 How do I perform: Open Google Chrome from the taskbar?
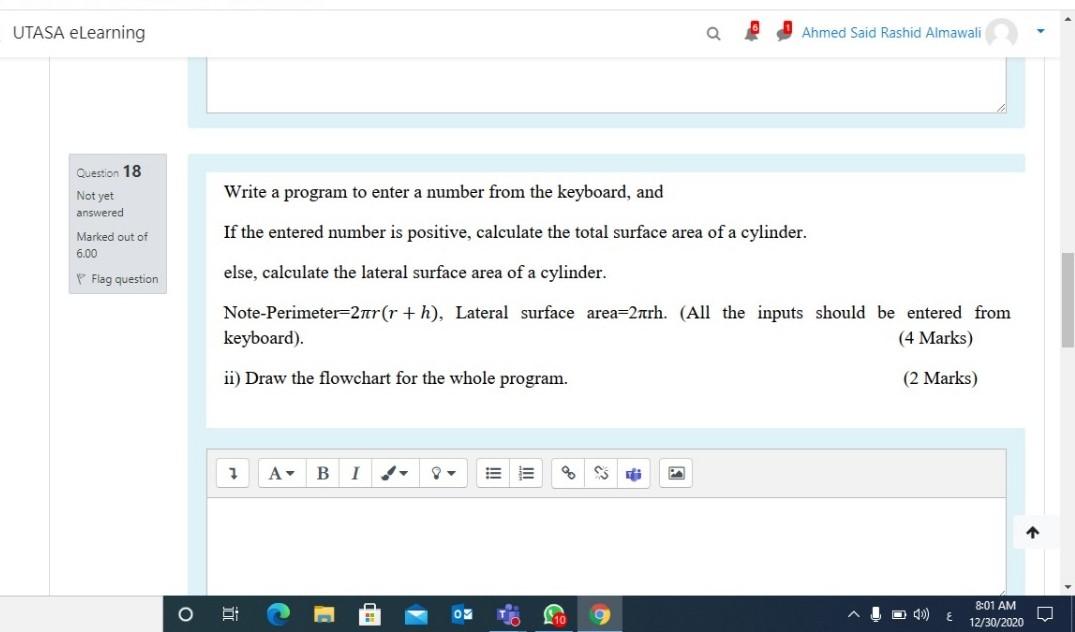pyautogui.click(x=599, y=614)
